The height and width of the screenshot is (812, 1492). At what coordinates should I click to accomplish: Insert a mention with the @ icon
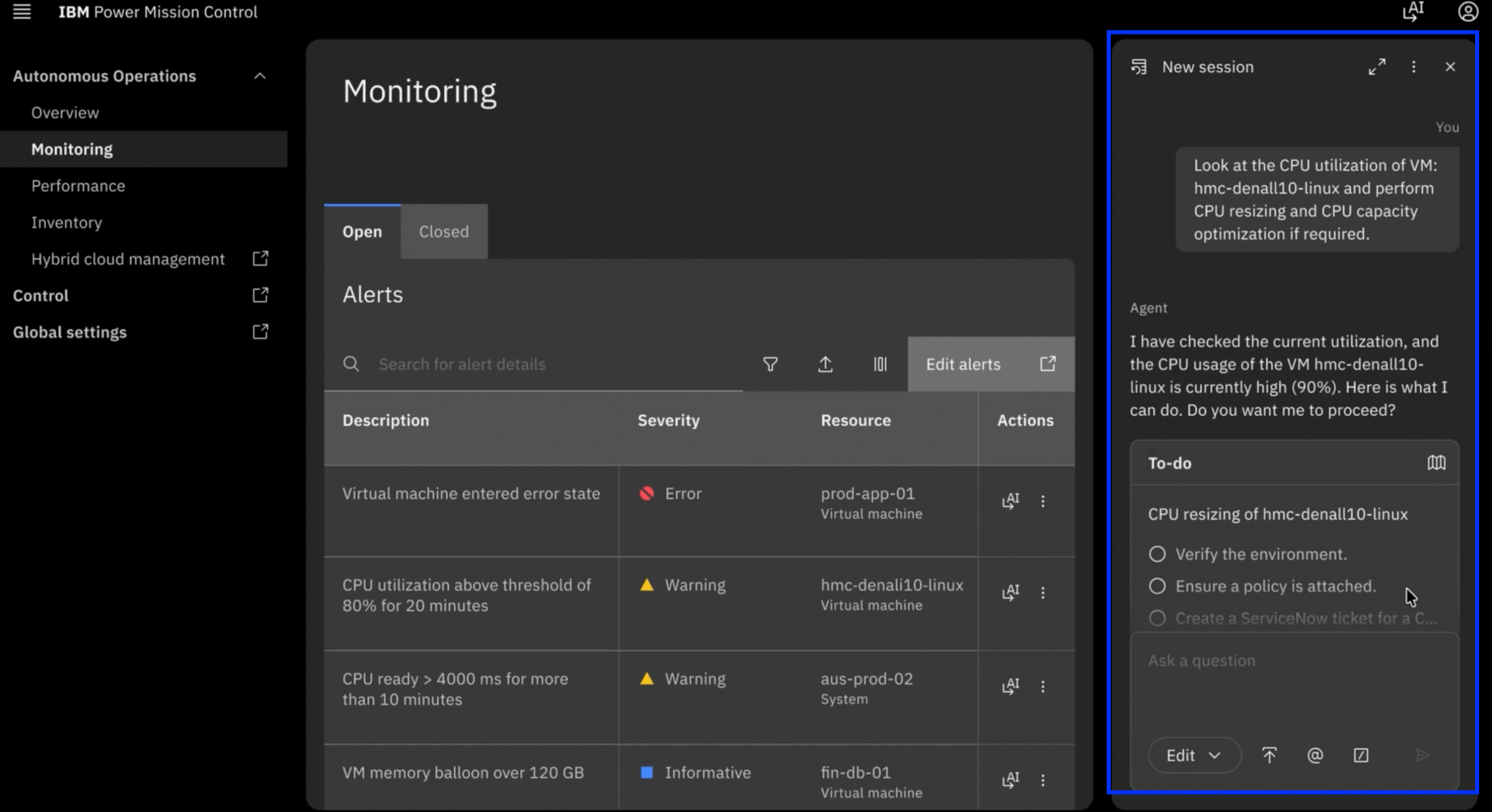[1315, 755]
